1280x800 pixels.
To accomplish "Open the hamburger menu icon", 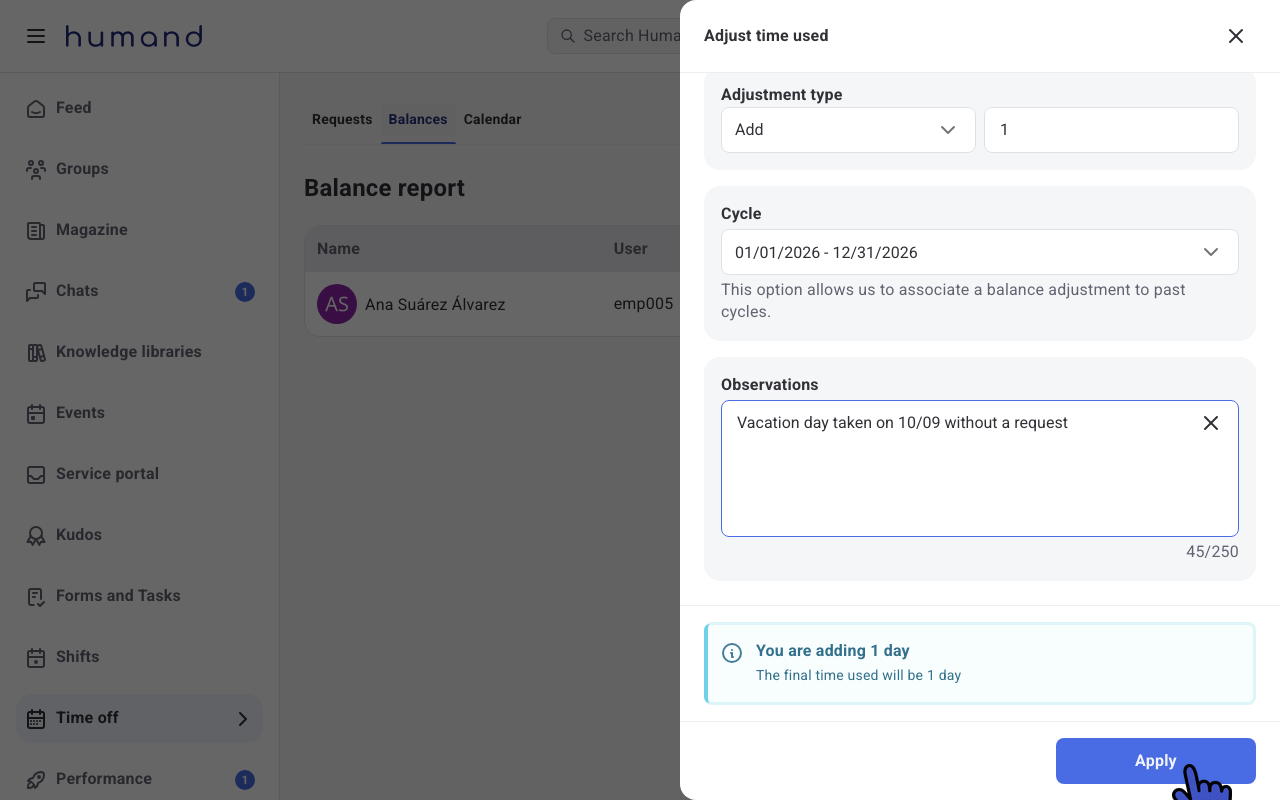I will tap(36, 36).
